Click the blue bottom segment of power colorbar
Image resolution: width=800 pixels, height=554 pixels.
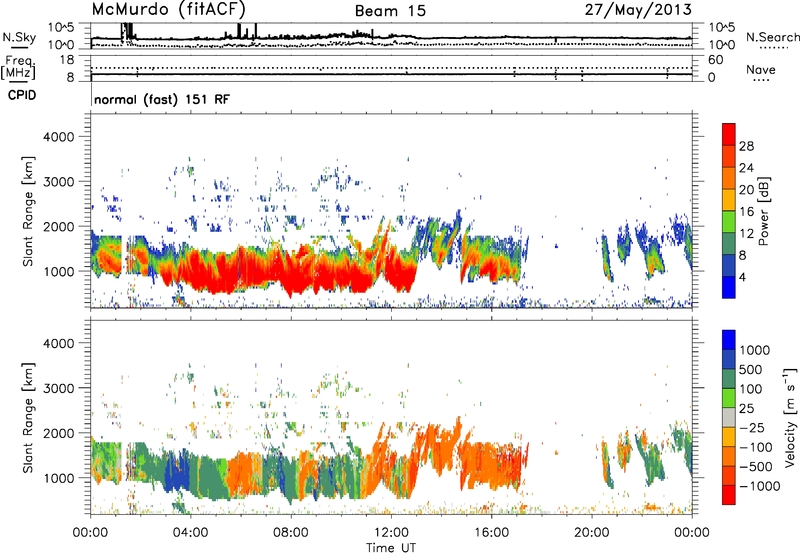(729, 287)
